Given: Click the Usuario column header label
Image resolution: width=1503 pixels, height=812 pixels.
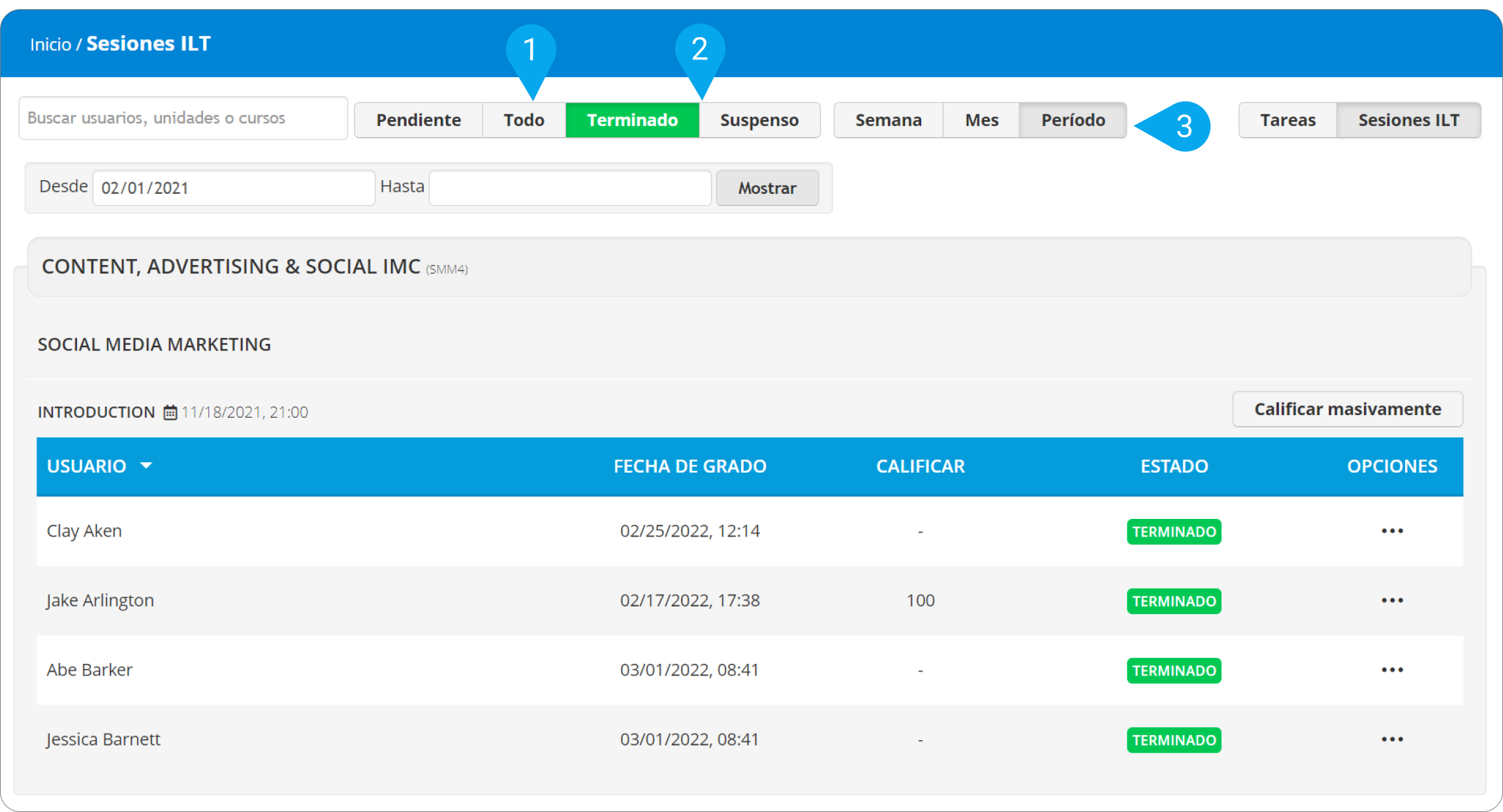Looking at the screenshot, I should 86,466.
